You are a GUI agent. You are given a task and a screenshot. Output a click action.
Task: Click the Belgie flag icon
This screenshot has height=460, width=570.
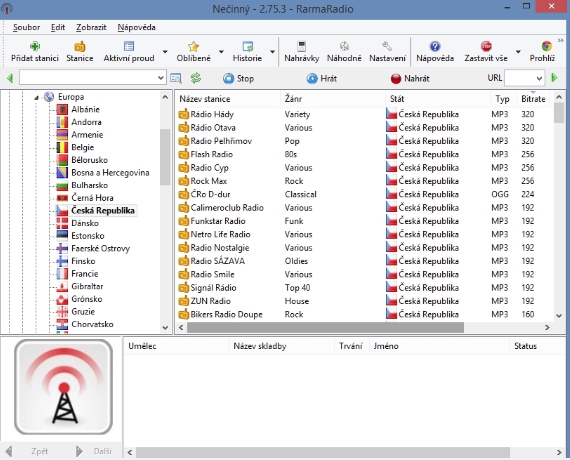62,147
